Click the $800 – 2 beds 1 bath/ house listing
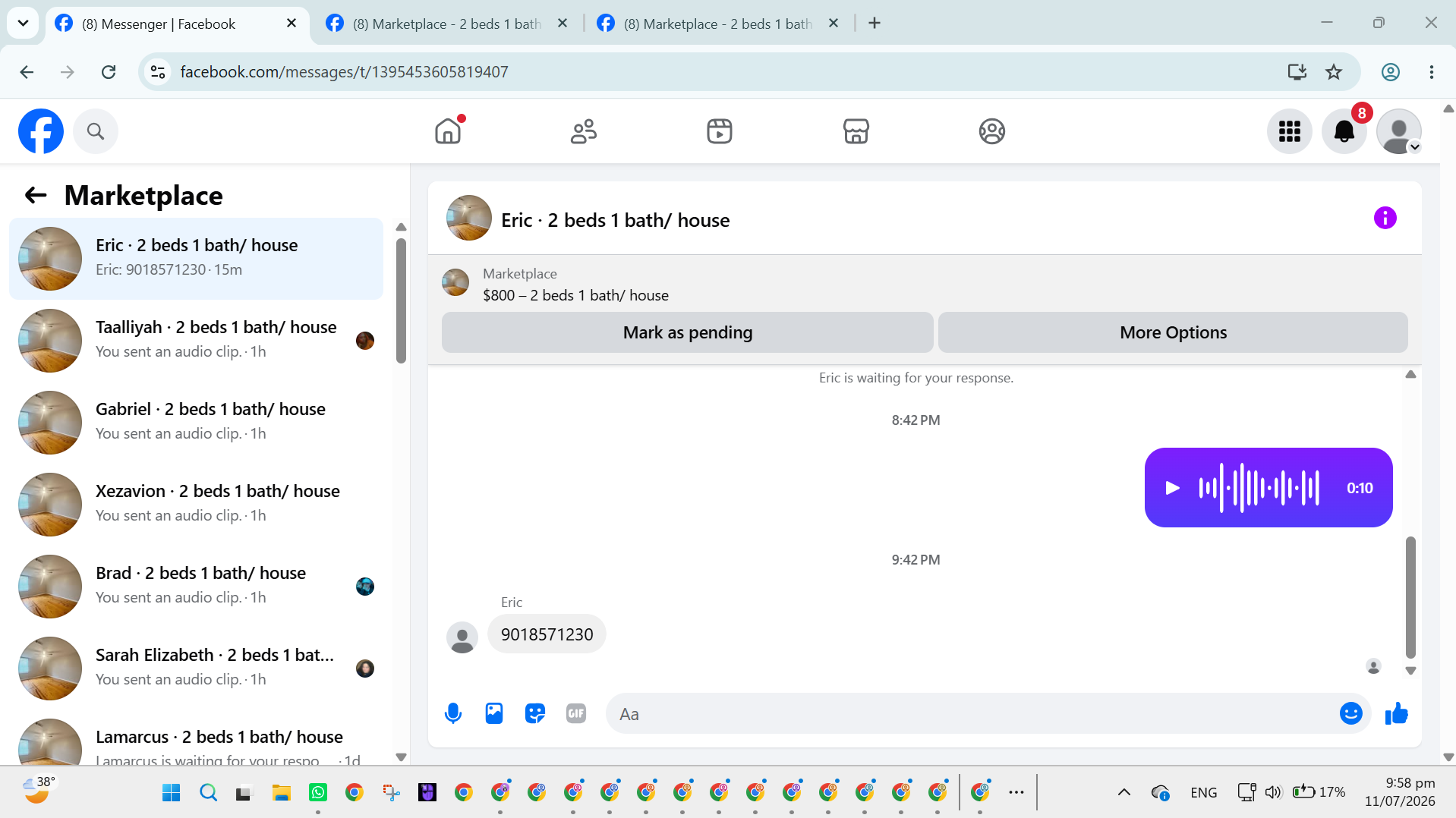Screen dimensions: 1456x818 click(x=576, y=295)
